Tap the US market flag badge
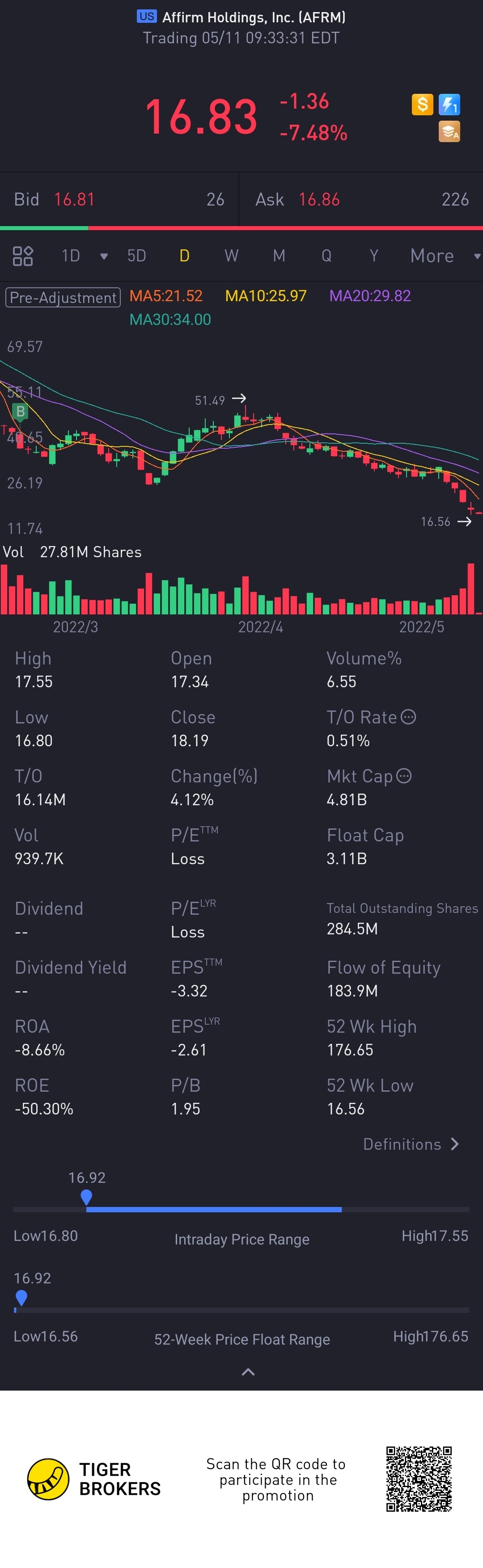Screen dimensions: 483x1568 point(147,17)
